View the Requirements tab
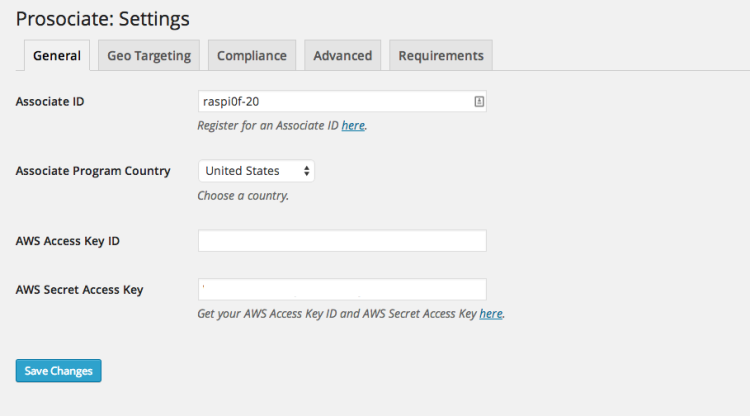 pyautogui.click(x=441, y=55)
